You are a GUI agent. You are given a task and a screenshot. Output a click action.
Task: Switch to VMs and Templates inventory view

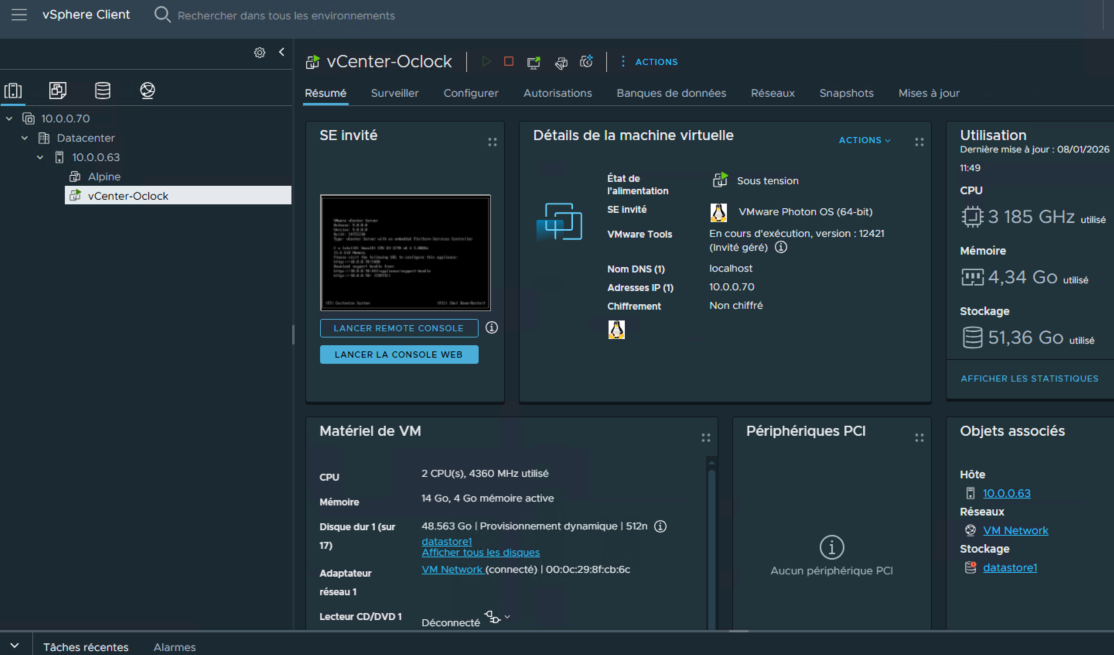tap(58, 91)
